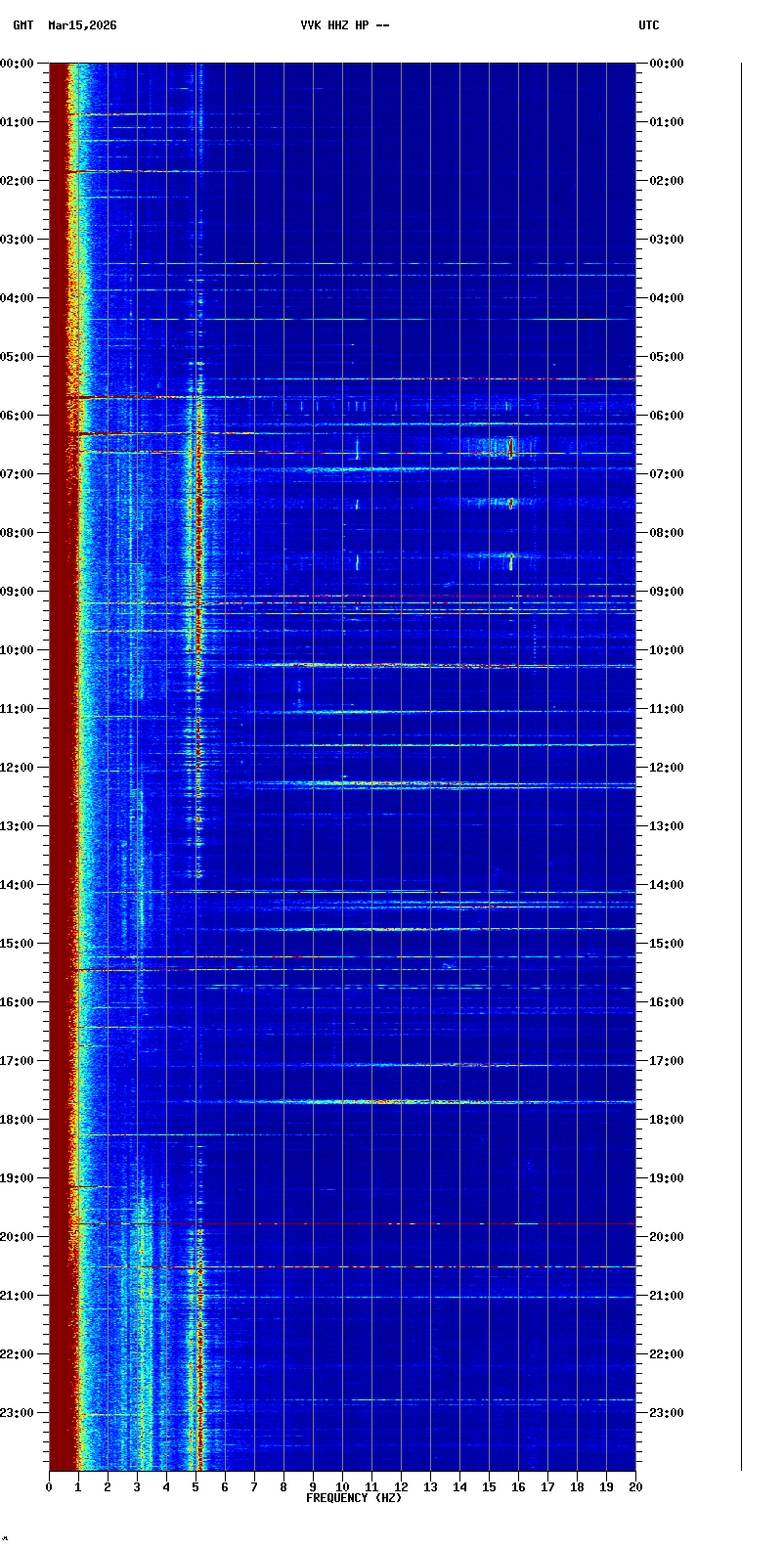Click the 16 tick on frequency axis
The image size is (784, 1549).
click(x=518, y=1487)
